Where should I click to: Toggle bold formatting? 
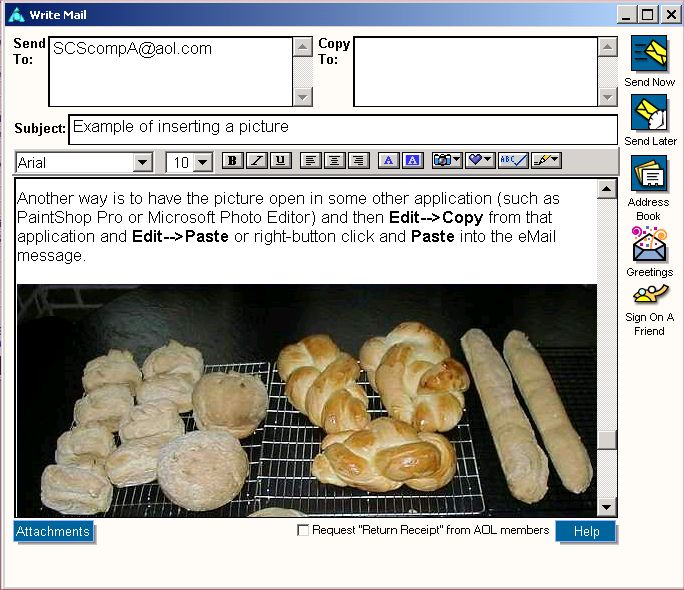coord(232,161)
